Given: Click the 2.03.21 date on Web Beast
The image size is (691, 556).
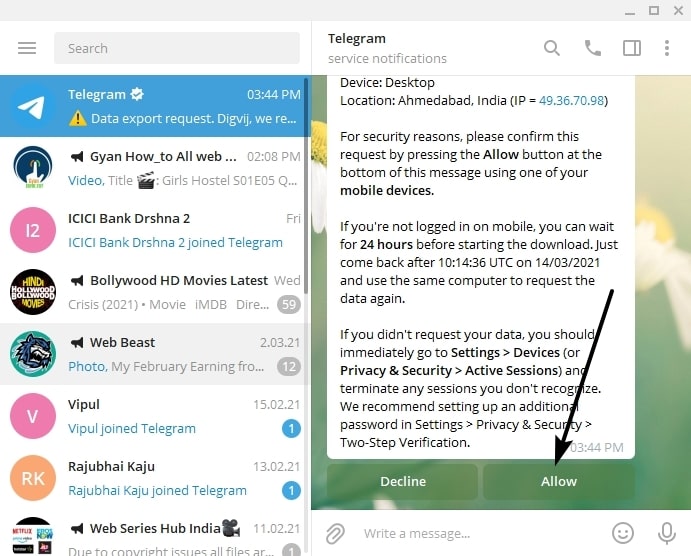Looking at the screenshot, I should (x=280, y=342).
